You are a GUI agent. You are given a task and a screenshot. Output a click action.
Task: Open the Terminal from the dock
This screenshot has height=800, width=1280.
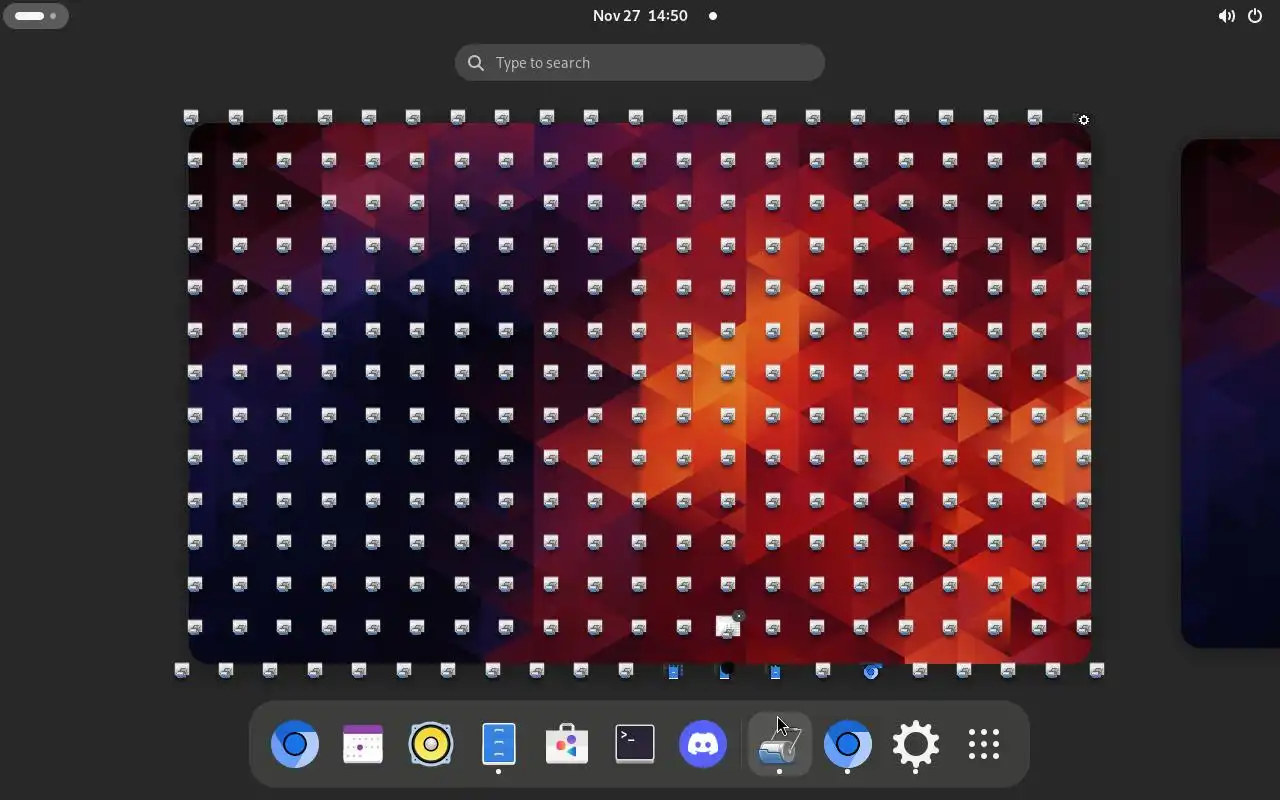tap(635, 744)
